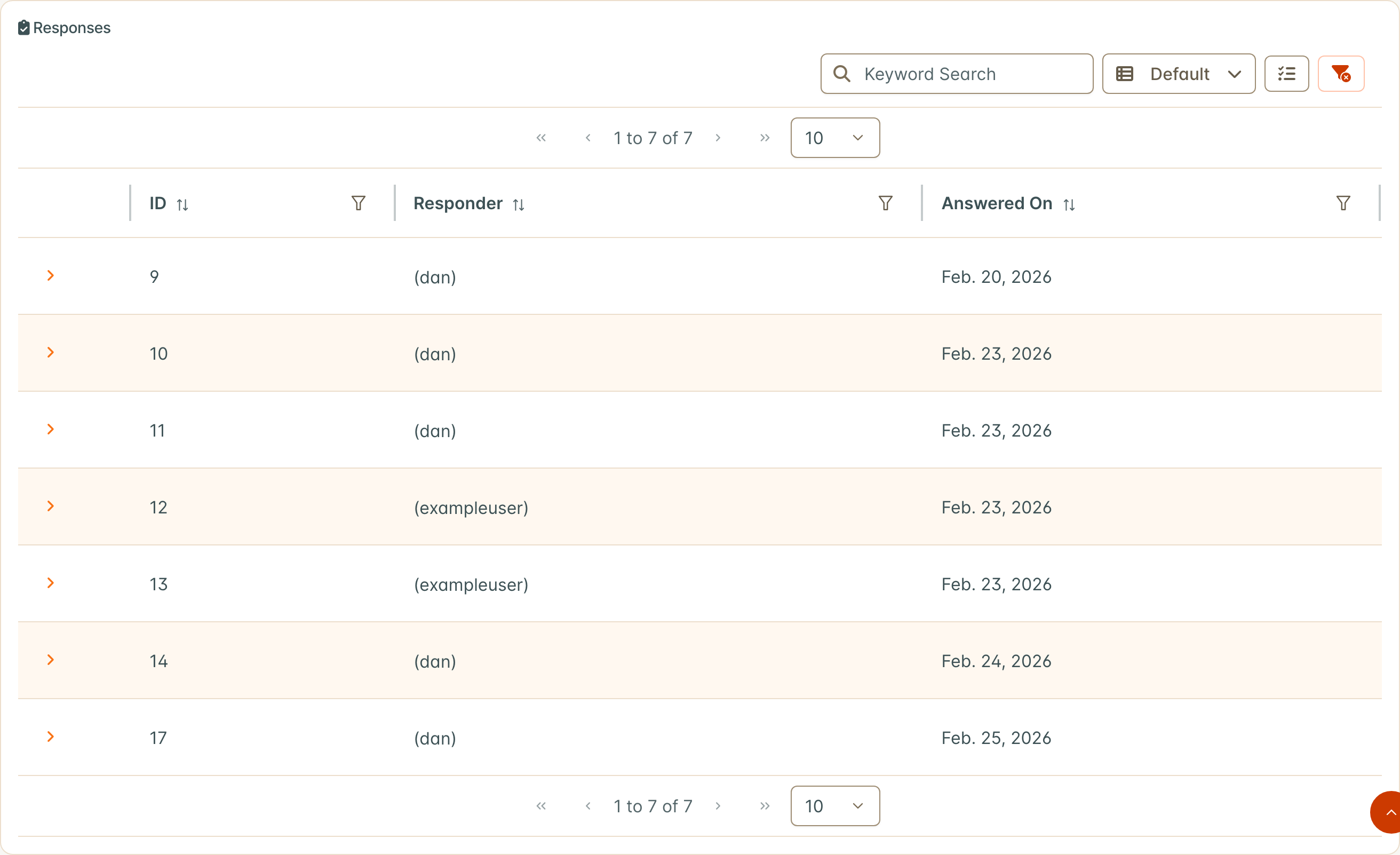Open the Answered On column filter
This screenshot has height=855, width=1400.
(x=1343, y=203)
